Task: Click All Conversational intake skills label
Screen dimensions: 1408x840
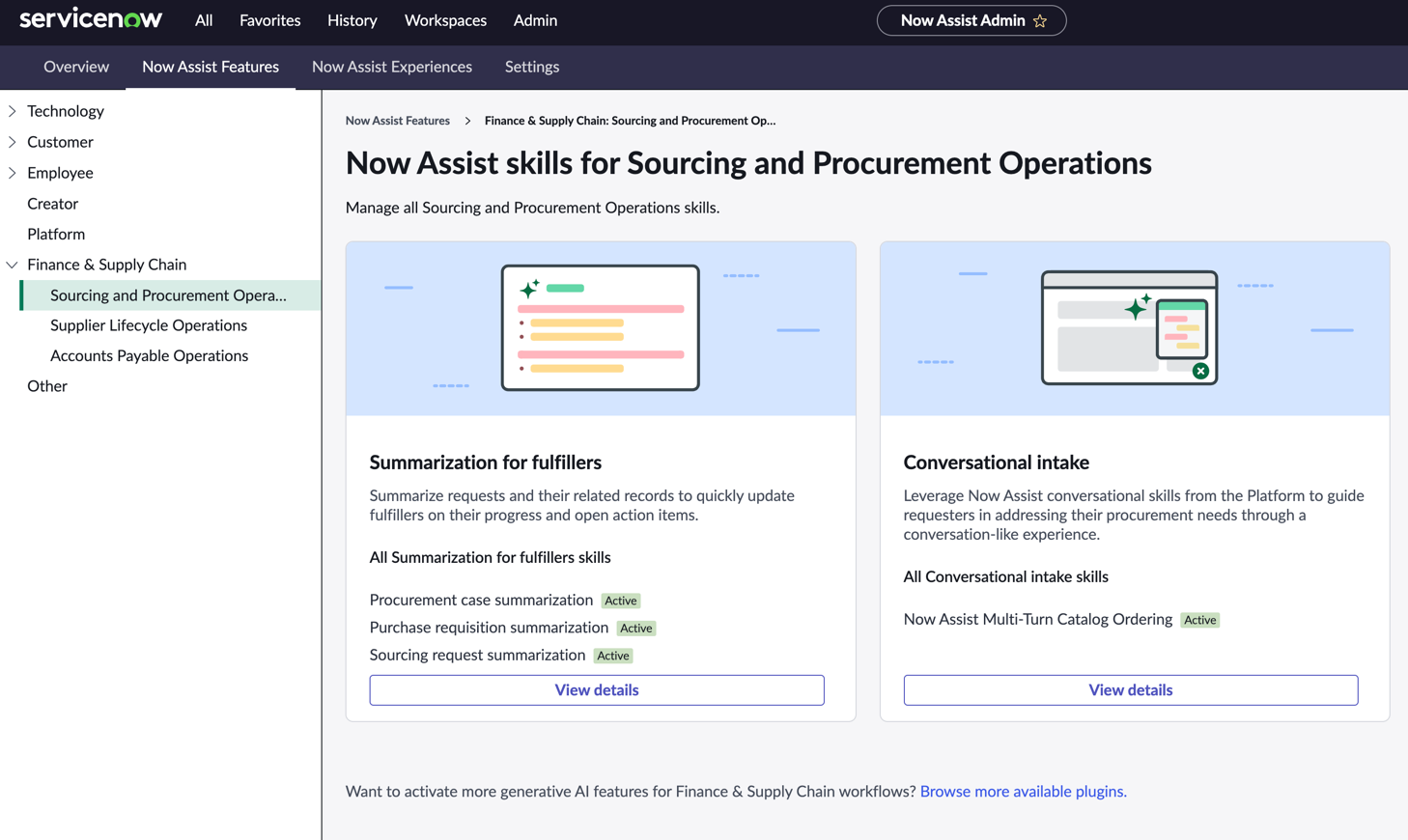Action: 1006,576
